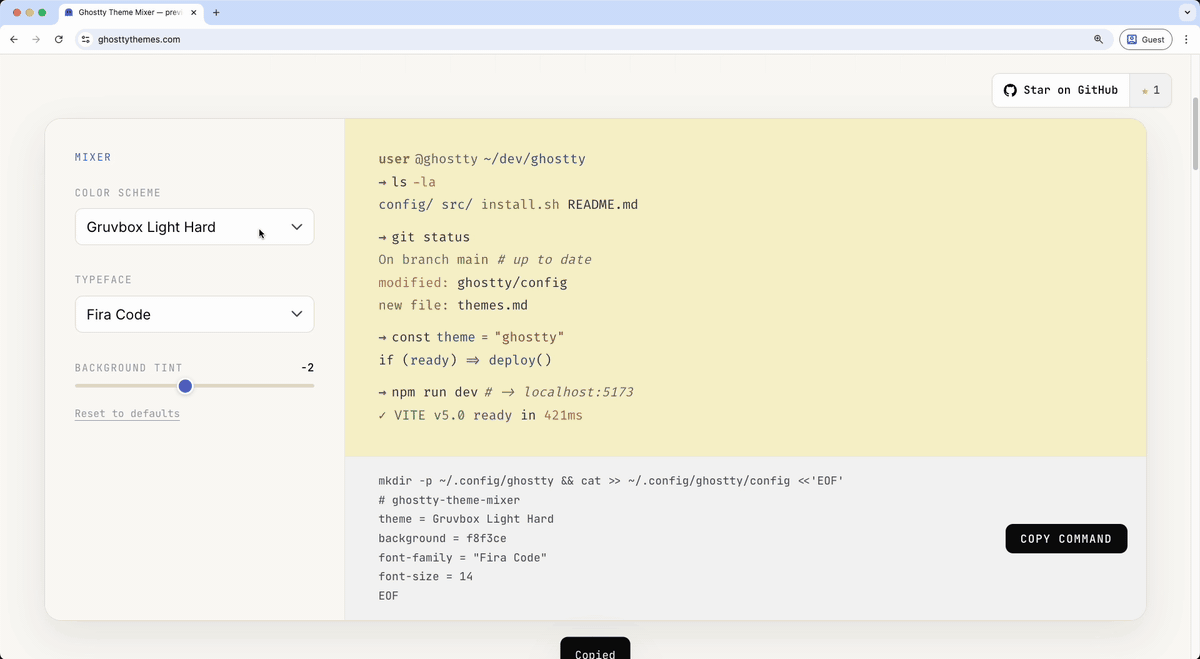The width and height of the screenshot is (1200, 659).
Task: Reload the page with the refresh icon
Action: point(59,39)
